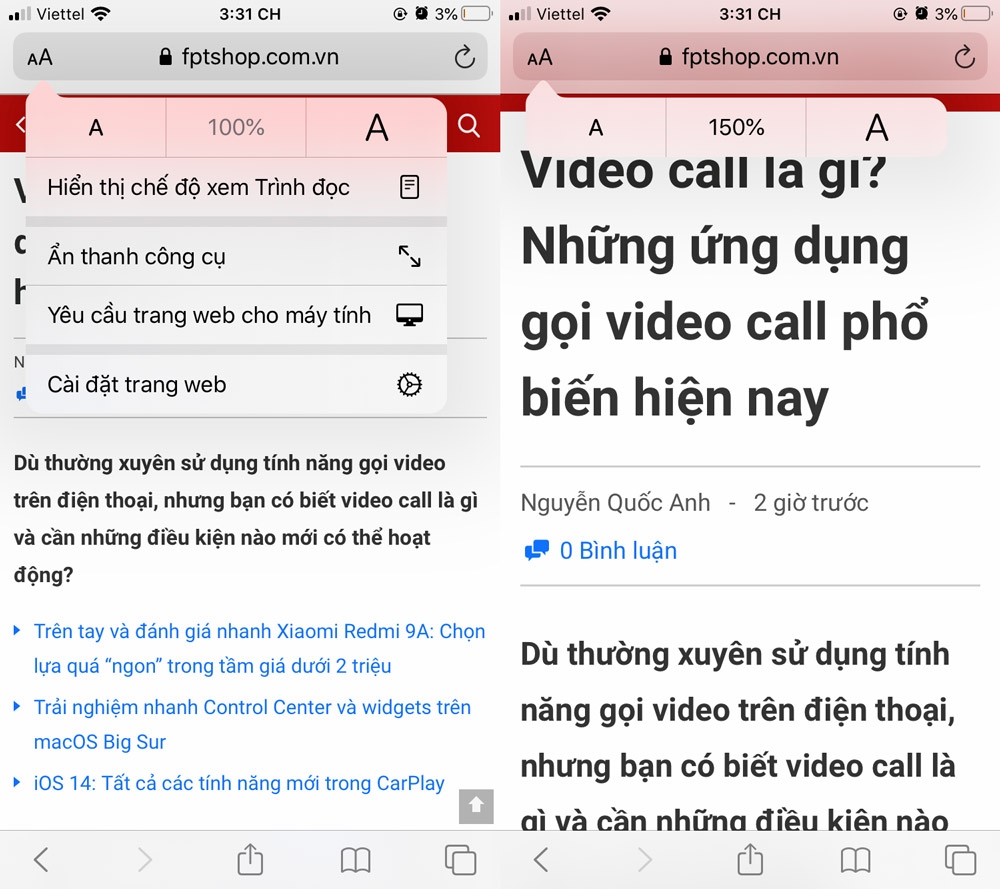Decrease font size with small A in right popup
The height and width of the screenshot is (889, 1000).
point(596,128)
